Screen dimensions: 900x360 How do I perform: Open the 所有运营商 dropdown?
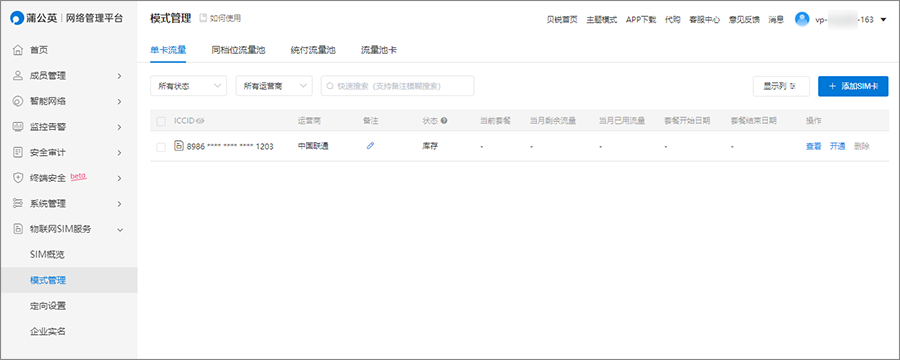(x=274, y=86)
